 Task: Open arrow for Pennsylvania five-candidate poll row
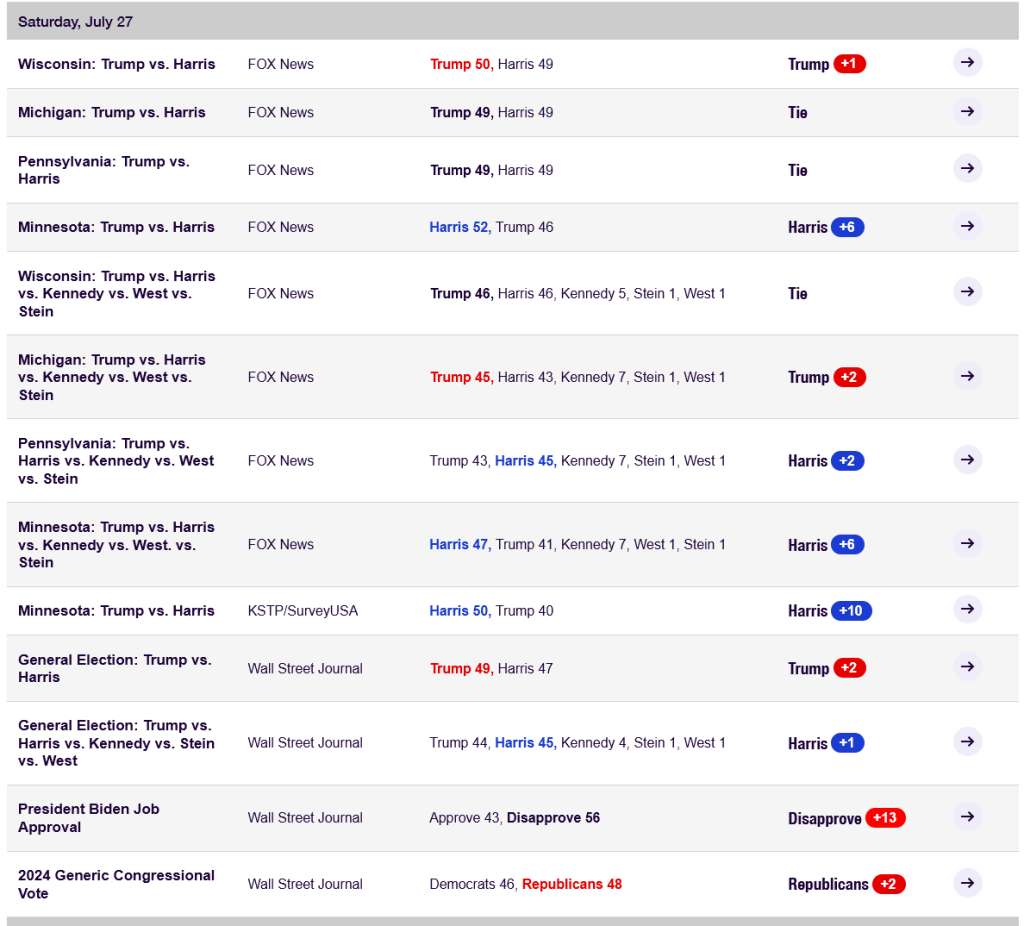[967, 460]
